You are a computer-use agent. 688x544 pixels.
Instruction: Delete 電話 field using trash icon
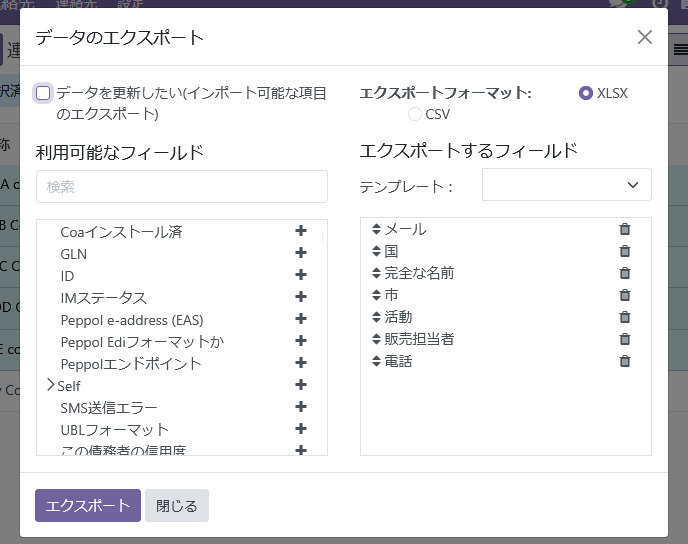tap(625, 361)
